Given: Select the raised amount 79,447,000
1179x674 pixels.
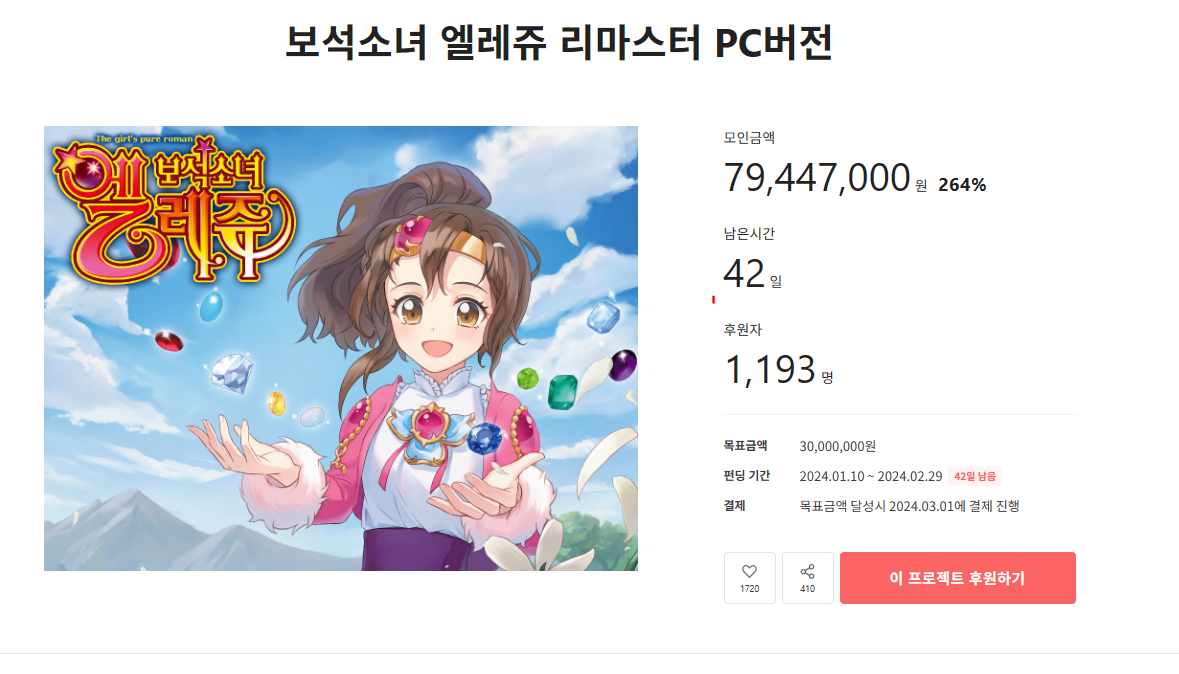Looking at the screenshot, I should pos(817,178).
